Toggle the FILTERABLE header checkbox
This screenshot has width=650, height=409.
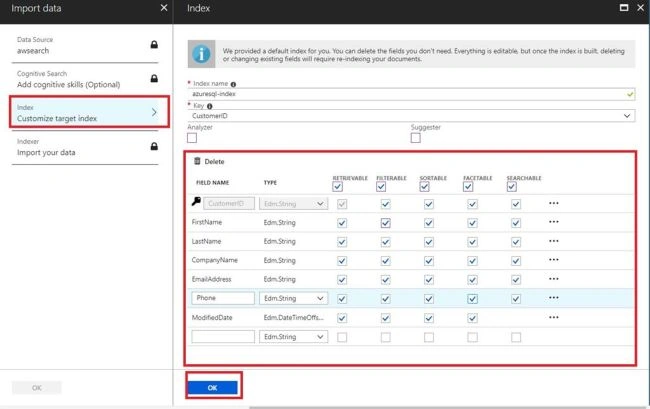click(x=381, y=187)
